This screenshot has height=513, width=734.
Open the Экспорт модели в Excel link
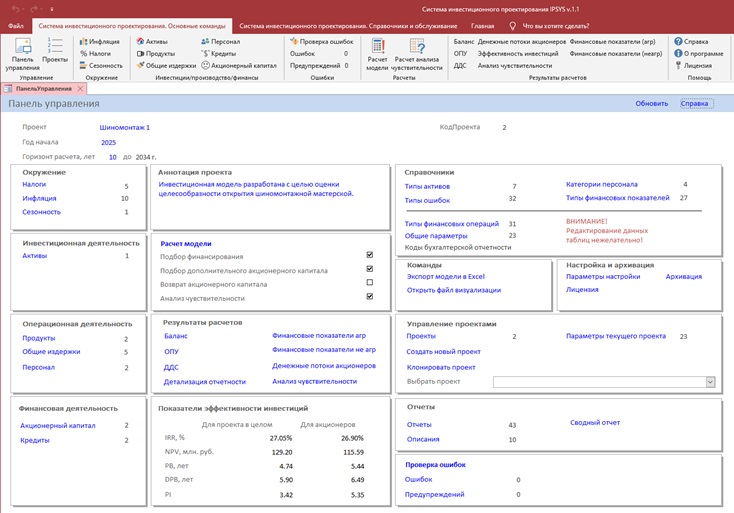click(445, 275)
